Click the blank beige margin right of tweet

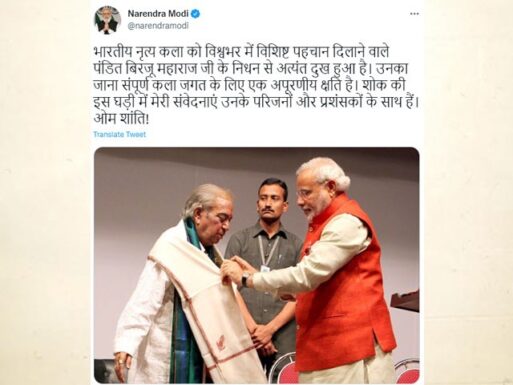tap(468, 192)
